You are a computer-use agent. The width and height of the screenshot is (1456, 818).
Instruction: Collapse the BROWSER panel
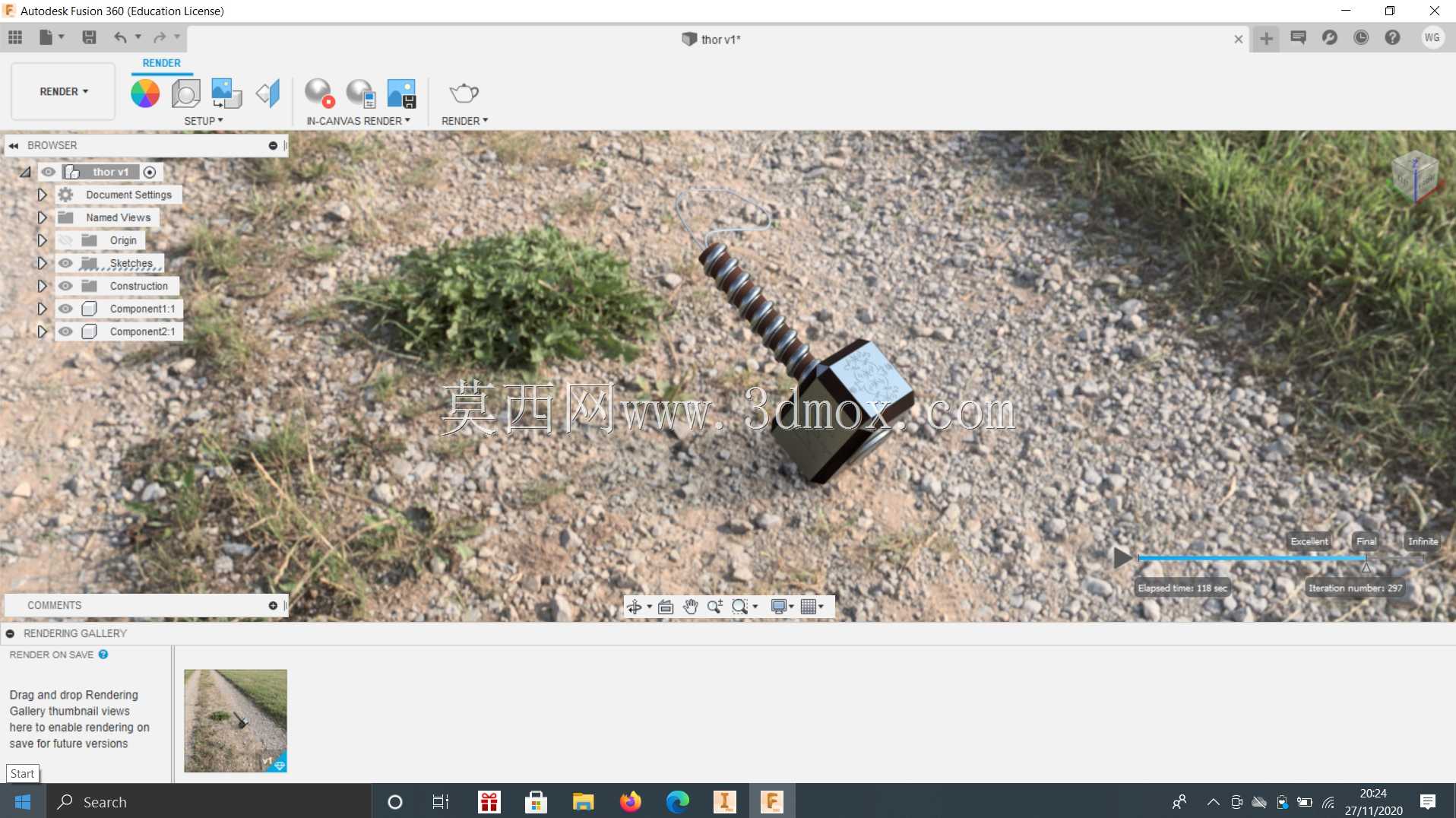point(14,145)
